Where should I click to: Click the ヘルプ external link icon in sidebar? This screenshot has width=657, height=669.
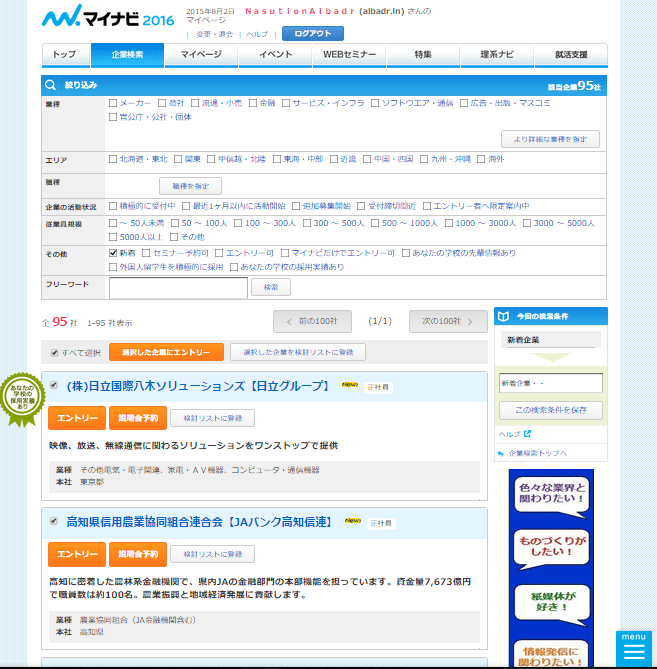(x=528, y=434)
